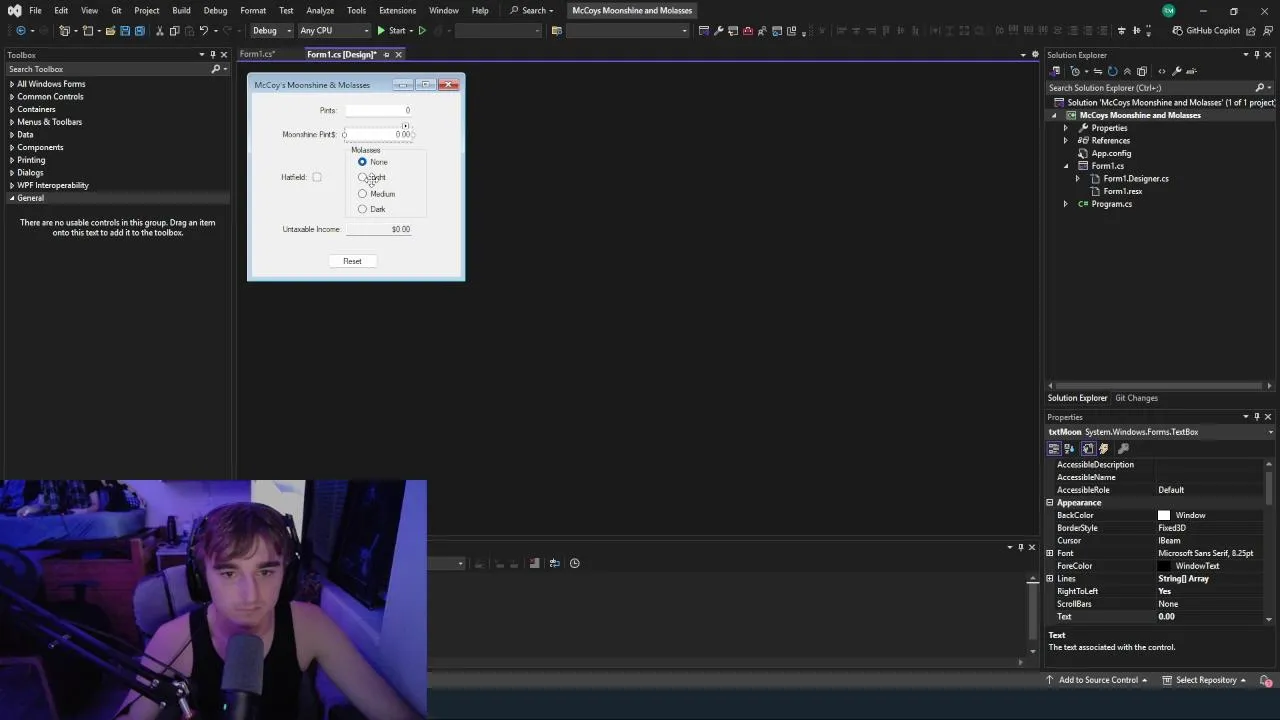
Task: Click the BackColor white swatch
Action: tap(1164, 516)
